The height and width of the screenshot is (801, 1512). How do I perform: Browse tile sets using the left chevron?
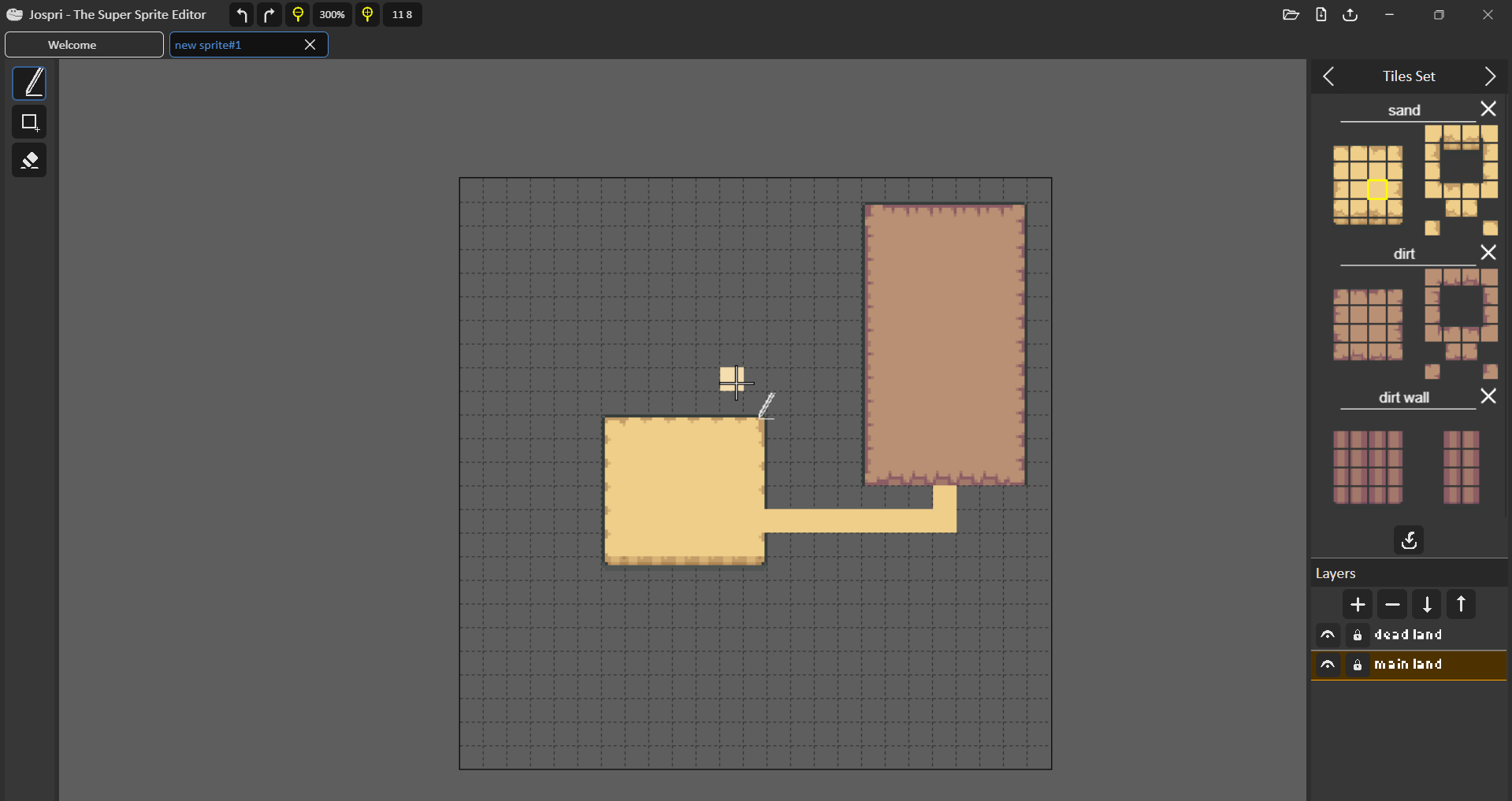click(1328, 76)
